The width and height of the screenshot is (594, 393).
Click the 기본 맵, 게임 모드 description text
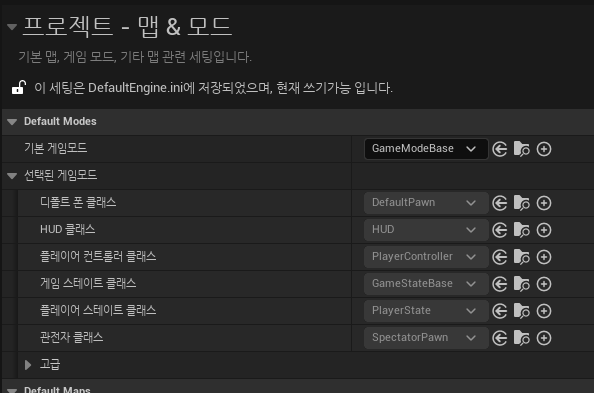(135, 57)
